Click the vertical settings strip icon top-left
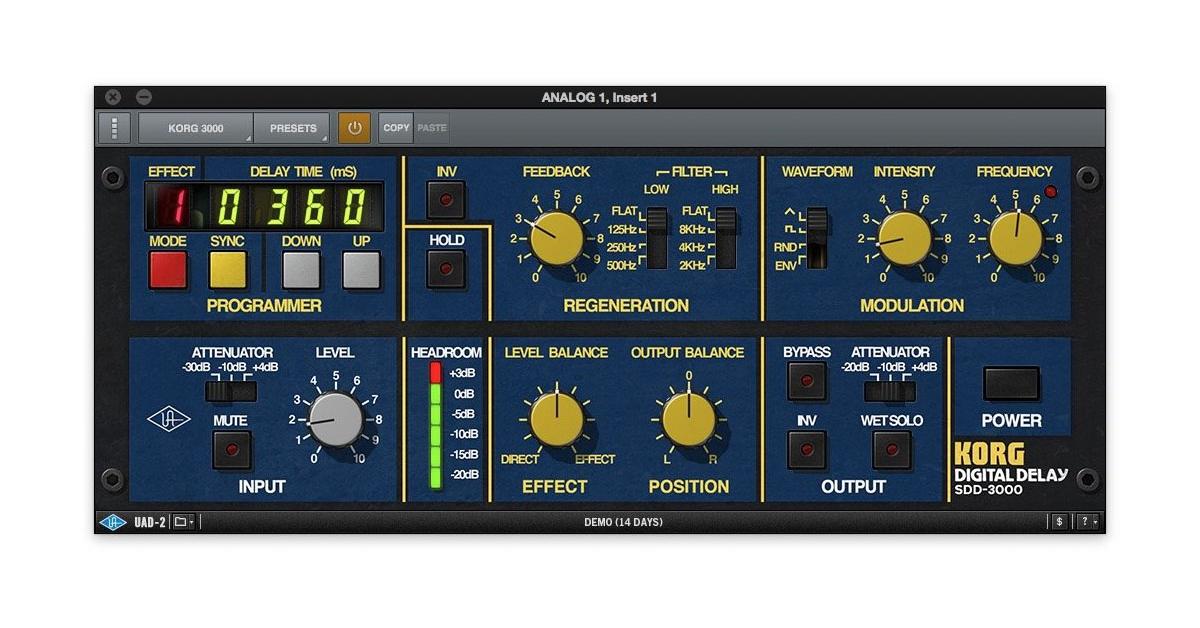1200x628 pixels. click(x=114, y=127)
